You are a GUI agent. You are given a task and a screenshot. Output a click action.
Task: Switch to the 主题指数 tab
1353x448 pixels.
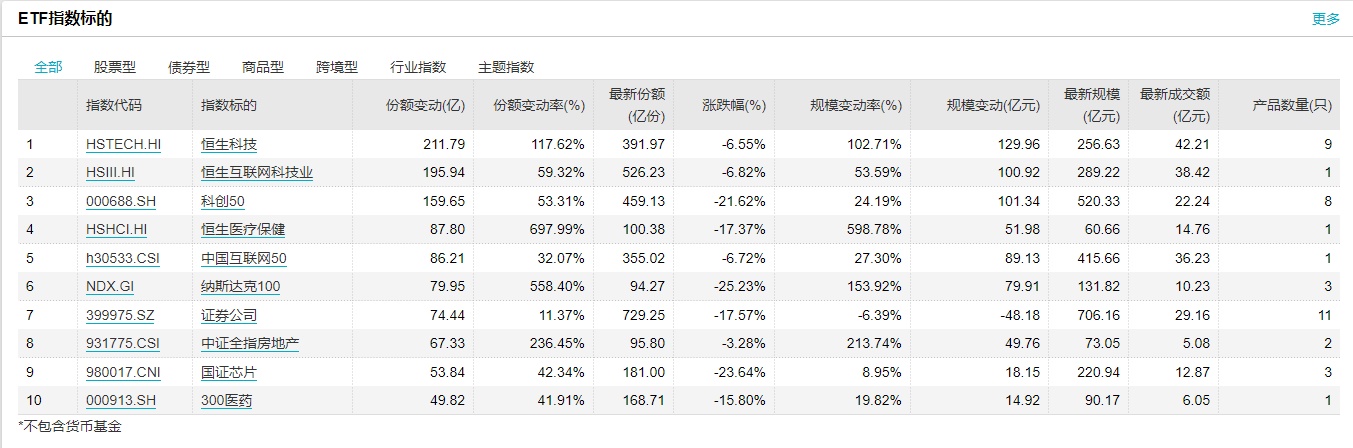tap(506, 67)
